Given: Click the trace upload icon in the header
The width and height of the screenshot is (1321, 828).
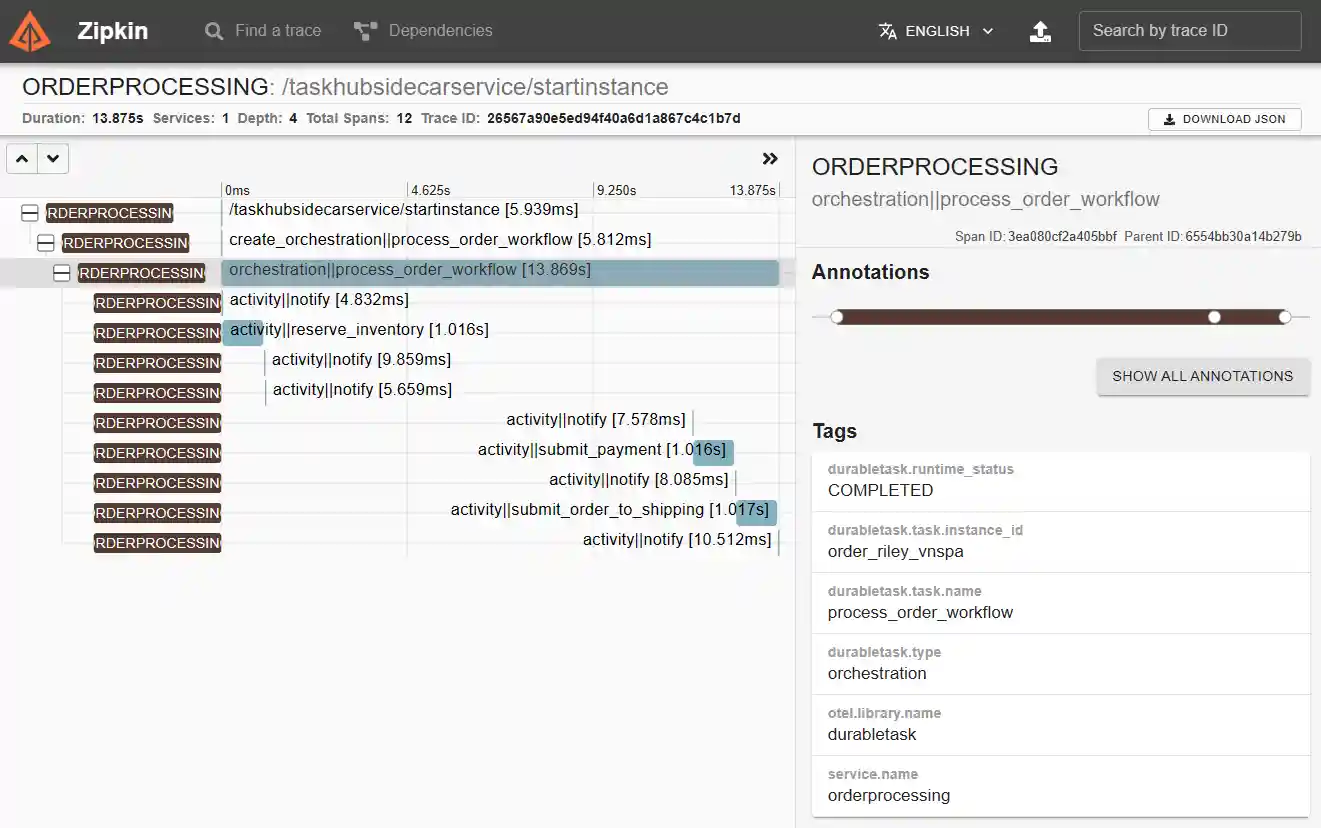Looking at the screenshot, I should pos(1040,31).
